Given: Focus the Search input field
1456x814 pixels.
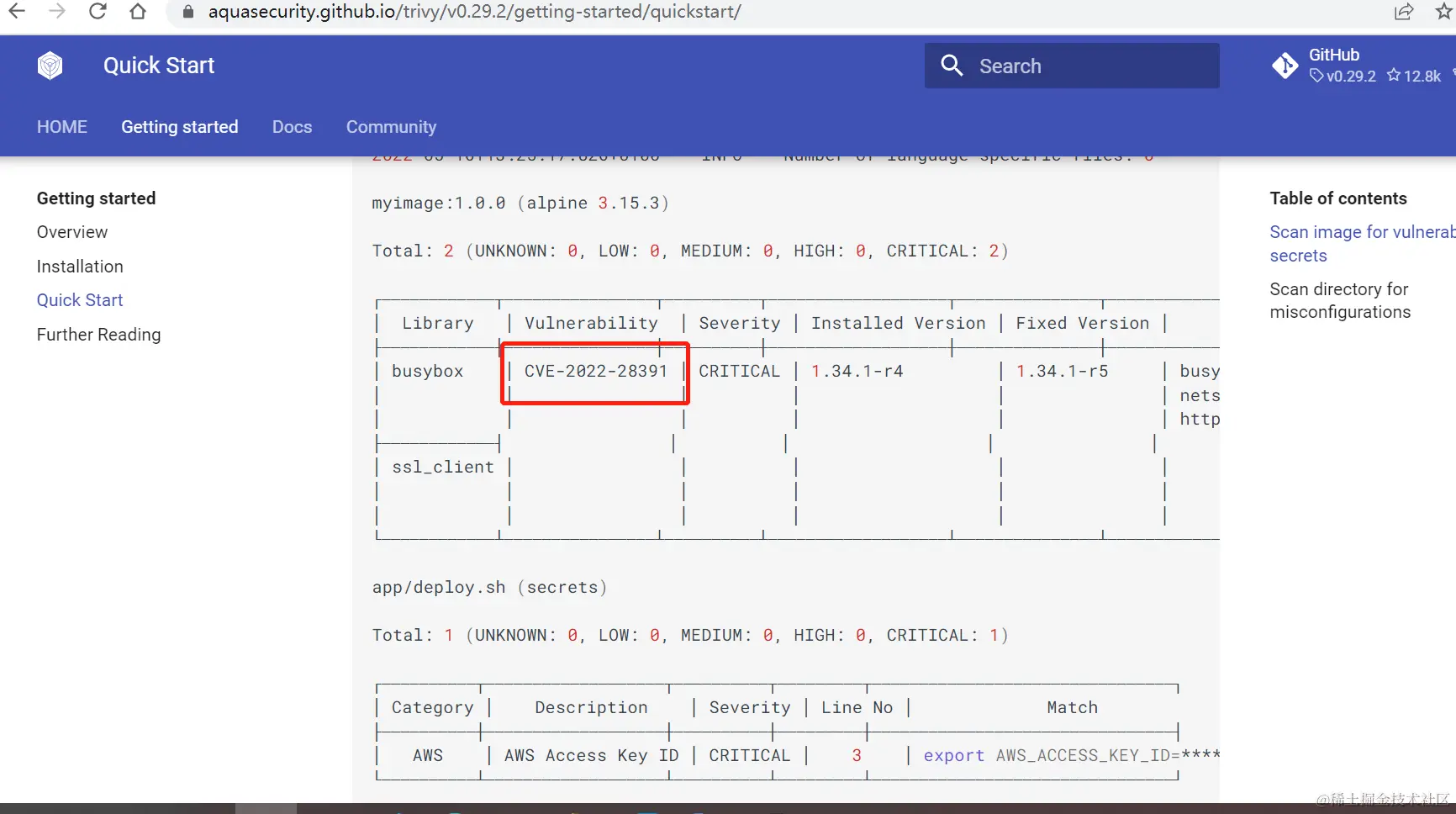Looking at the screenshot, I should pos(1072,66).
